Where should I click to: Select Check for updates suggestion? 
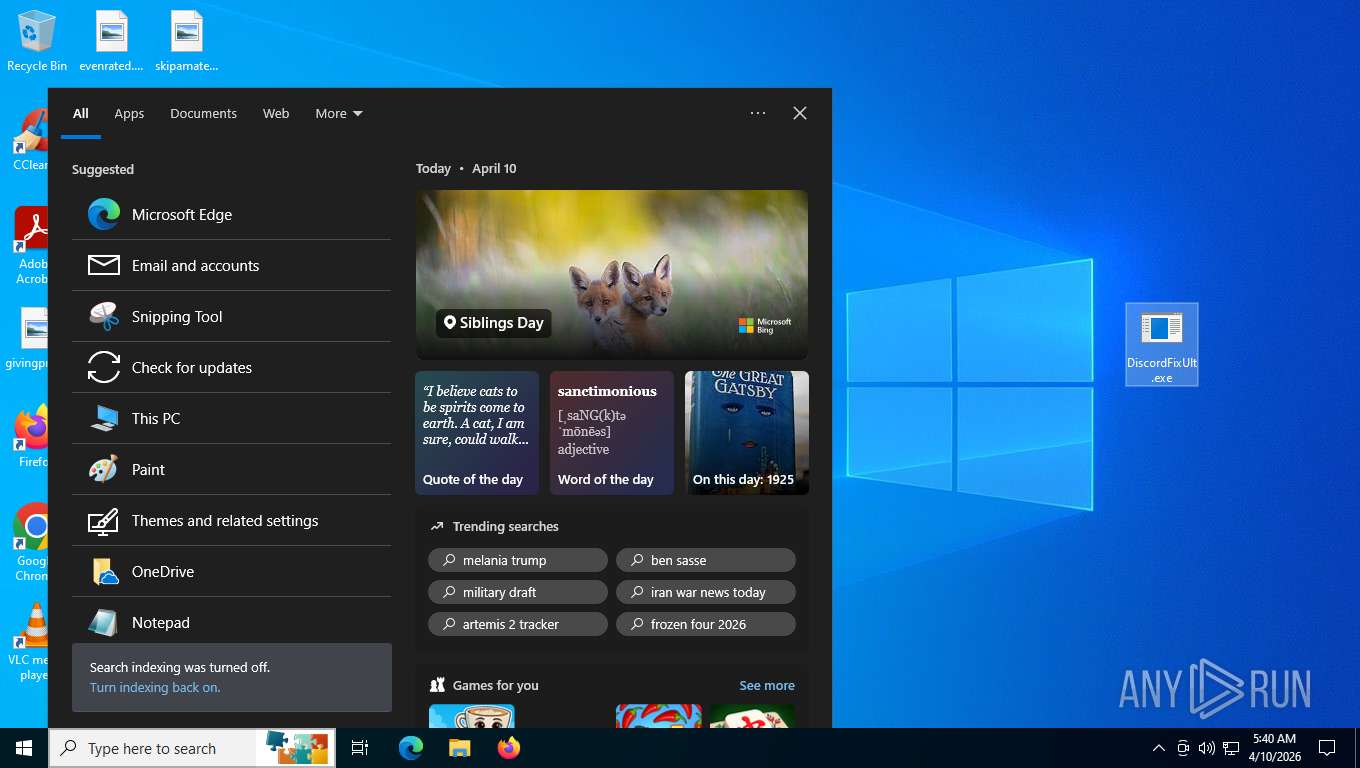tap(231, 367)
